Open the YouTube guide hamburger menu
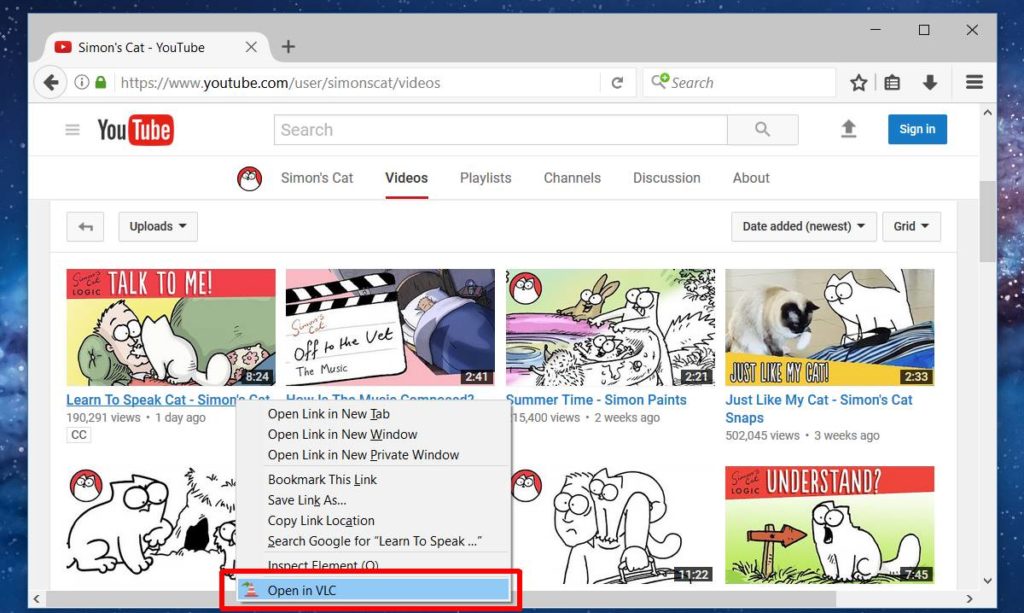 click(x=71, y=129)
